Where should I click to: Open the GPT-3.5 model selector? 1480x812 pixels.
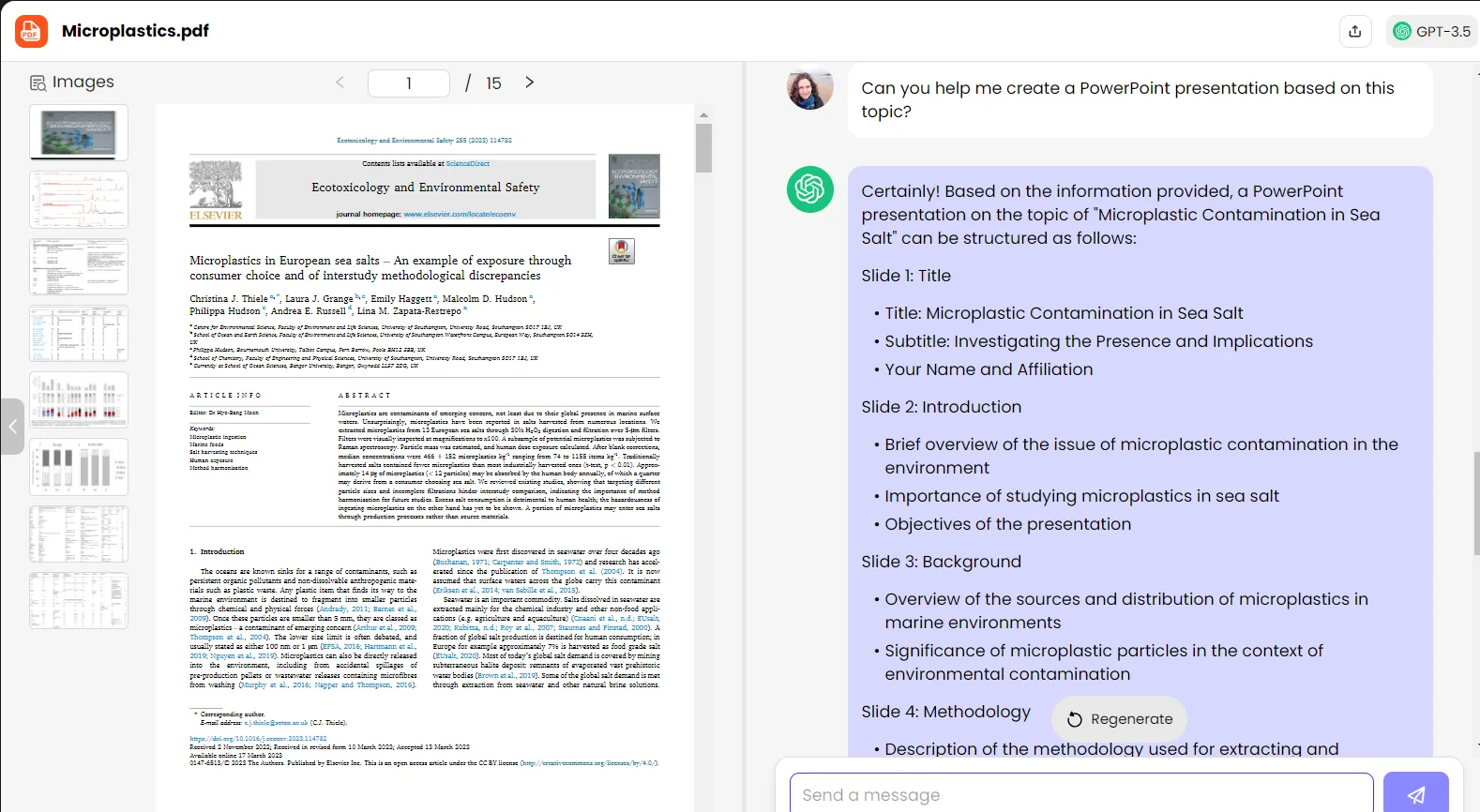[1432, 31]
